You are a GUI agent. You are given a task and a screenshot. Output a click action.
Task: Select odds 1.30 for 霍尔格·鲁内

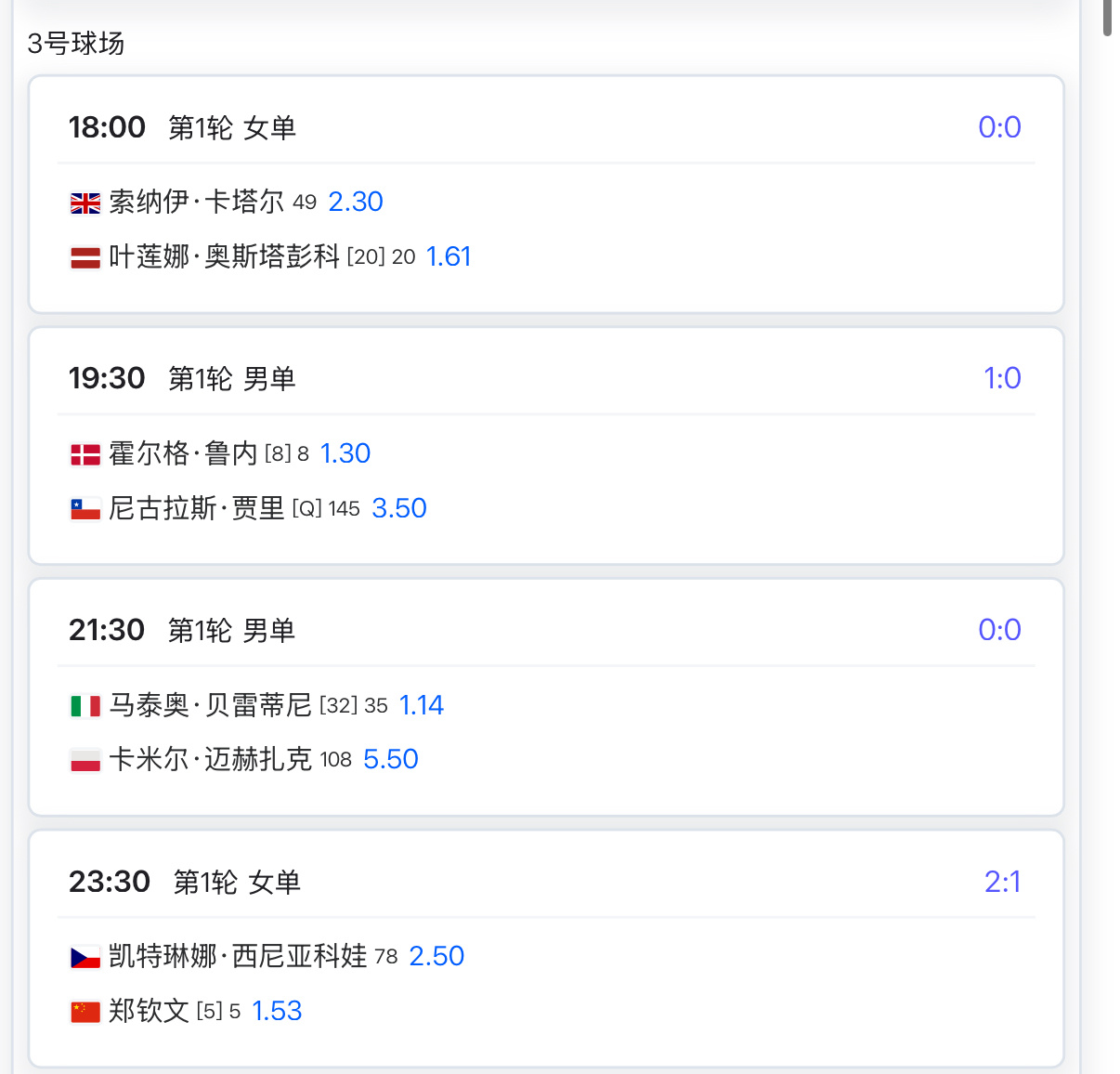(345, 453)
